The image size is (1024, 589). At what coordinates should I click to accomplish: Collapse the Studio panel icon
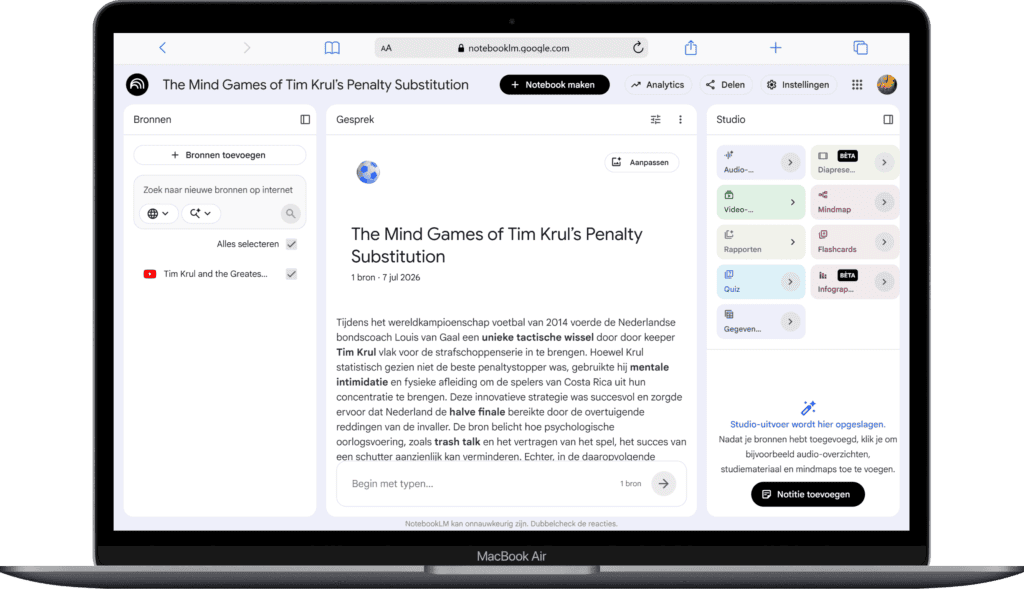[888, 119]
